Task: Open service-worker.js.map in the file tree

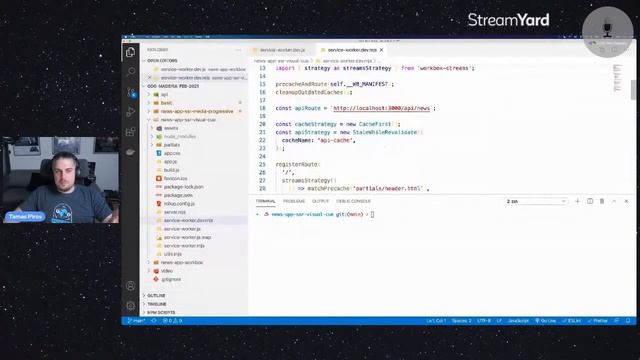Action: [187, 237]
